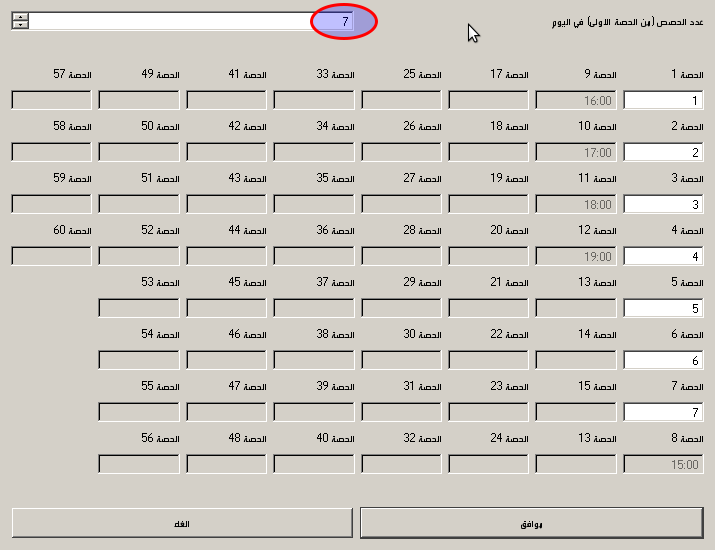Click the الحصة 4 input field
The width and height of the screenshot is (715, 550).
[663, 256]
